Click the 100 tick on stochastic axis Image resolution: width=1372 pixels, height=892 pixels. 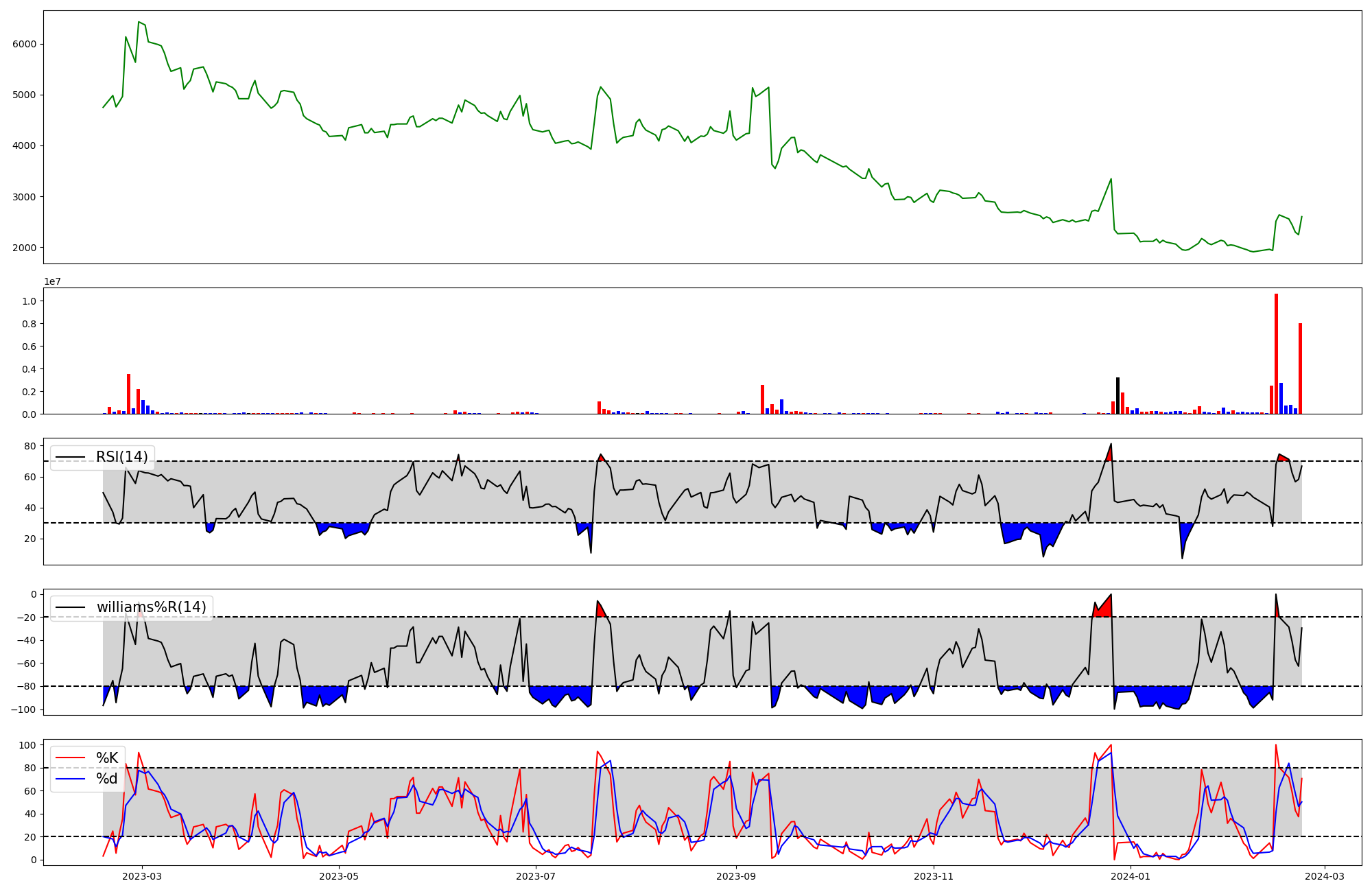[27, 745]
